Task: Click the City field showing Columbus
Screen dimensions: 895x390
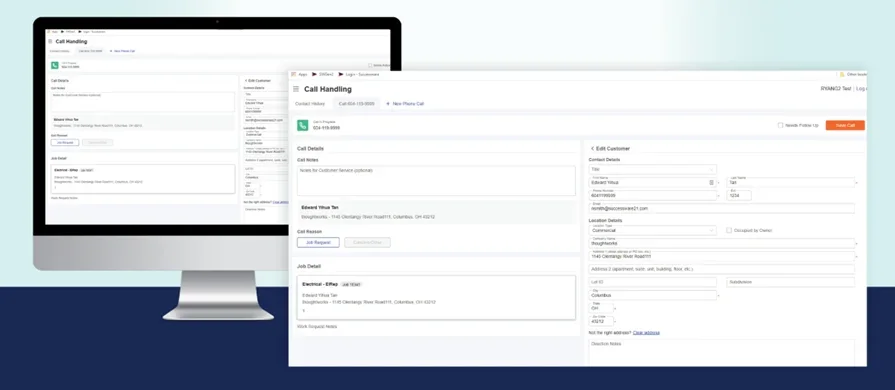Action: point(652,295)
